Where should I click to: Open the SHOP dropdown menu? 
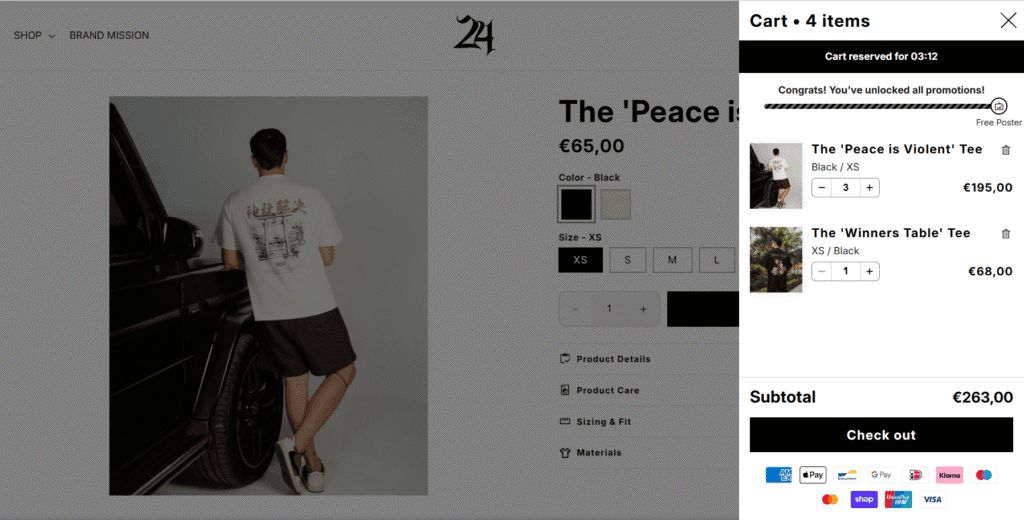(x=35, y=35)
